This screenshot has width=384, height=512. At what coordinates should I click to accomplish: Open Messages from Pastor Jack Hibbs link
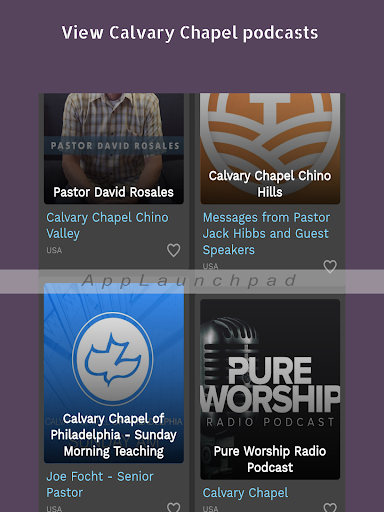tap(266, 233)
